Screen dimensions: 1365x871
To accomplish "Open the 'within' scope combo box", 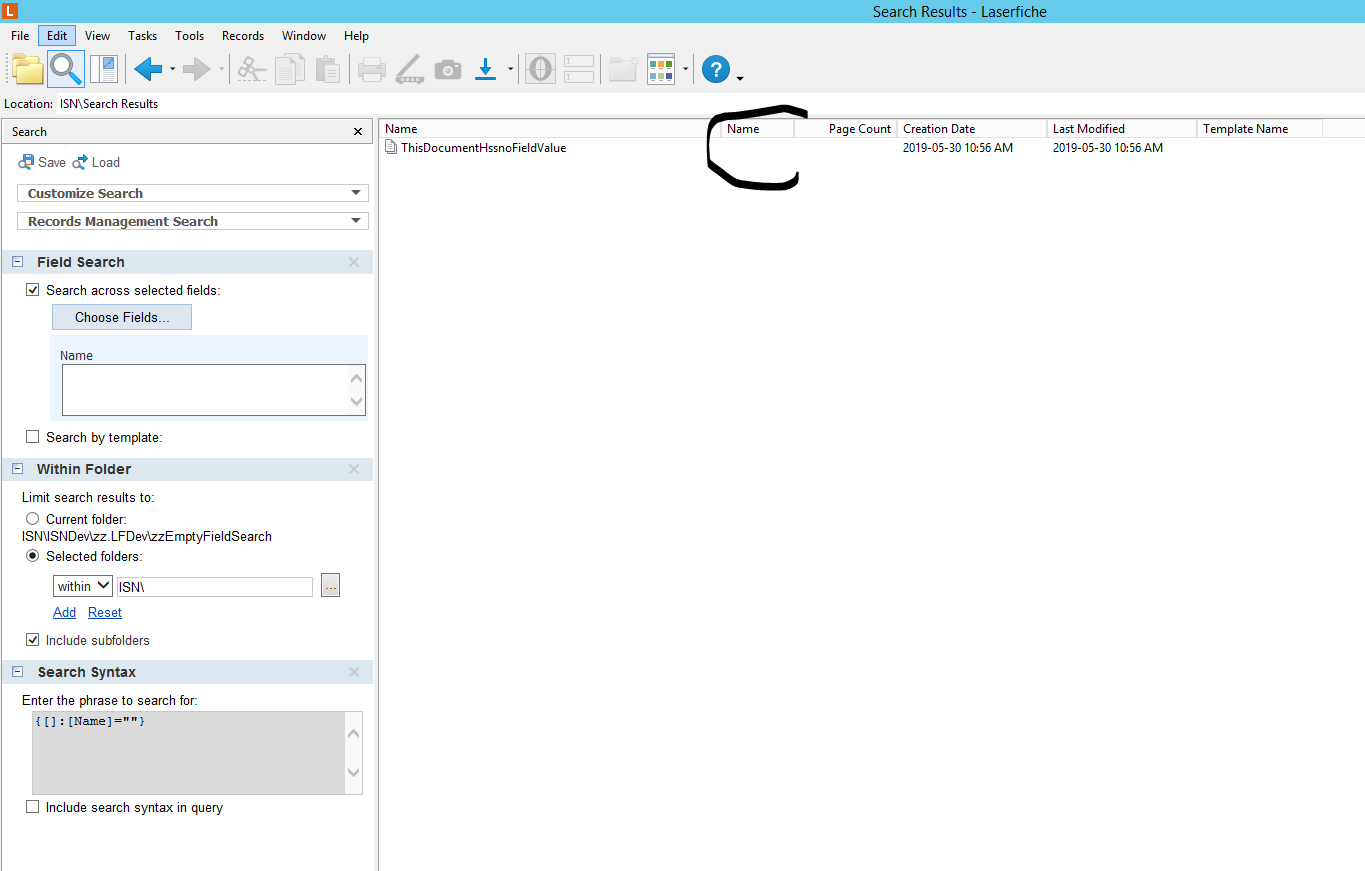I will tap(83, 586).
